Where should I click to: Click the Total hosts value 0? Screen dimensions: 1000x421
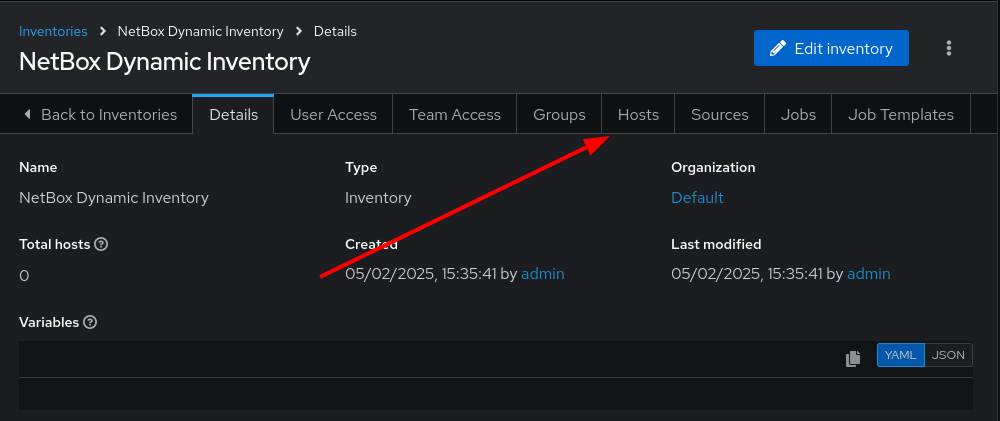[x=24, y=276]
